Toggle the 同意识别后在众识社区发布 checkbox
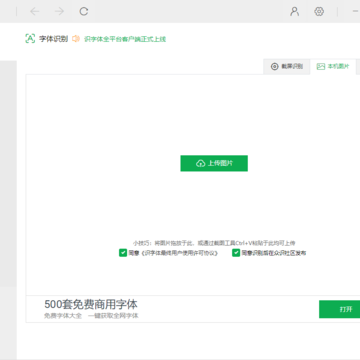The image size is (360, 360). coord(236,253)
